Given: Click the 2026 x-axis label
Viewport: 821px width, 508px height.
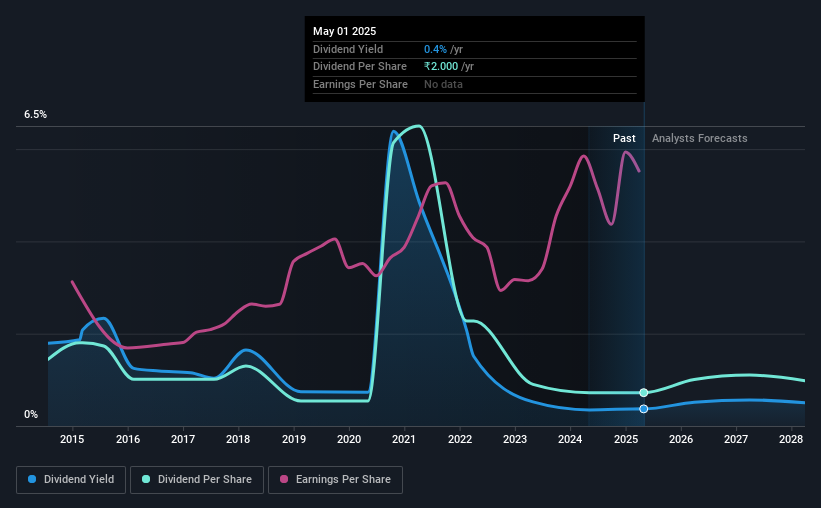Looking at the screenshot, I should 681,439.
